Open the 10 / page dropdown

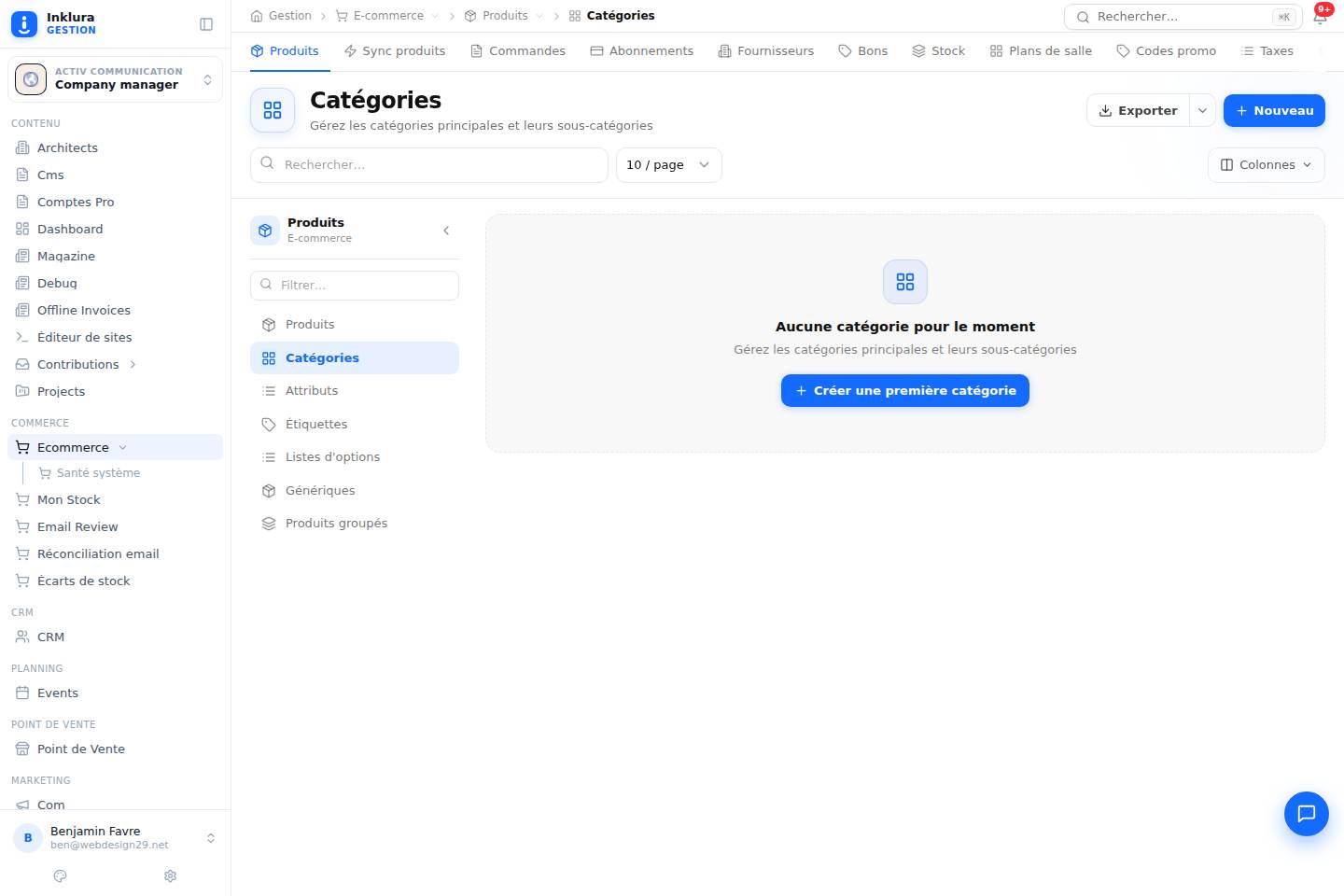coord(669,165)
